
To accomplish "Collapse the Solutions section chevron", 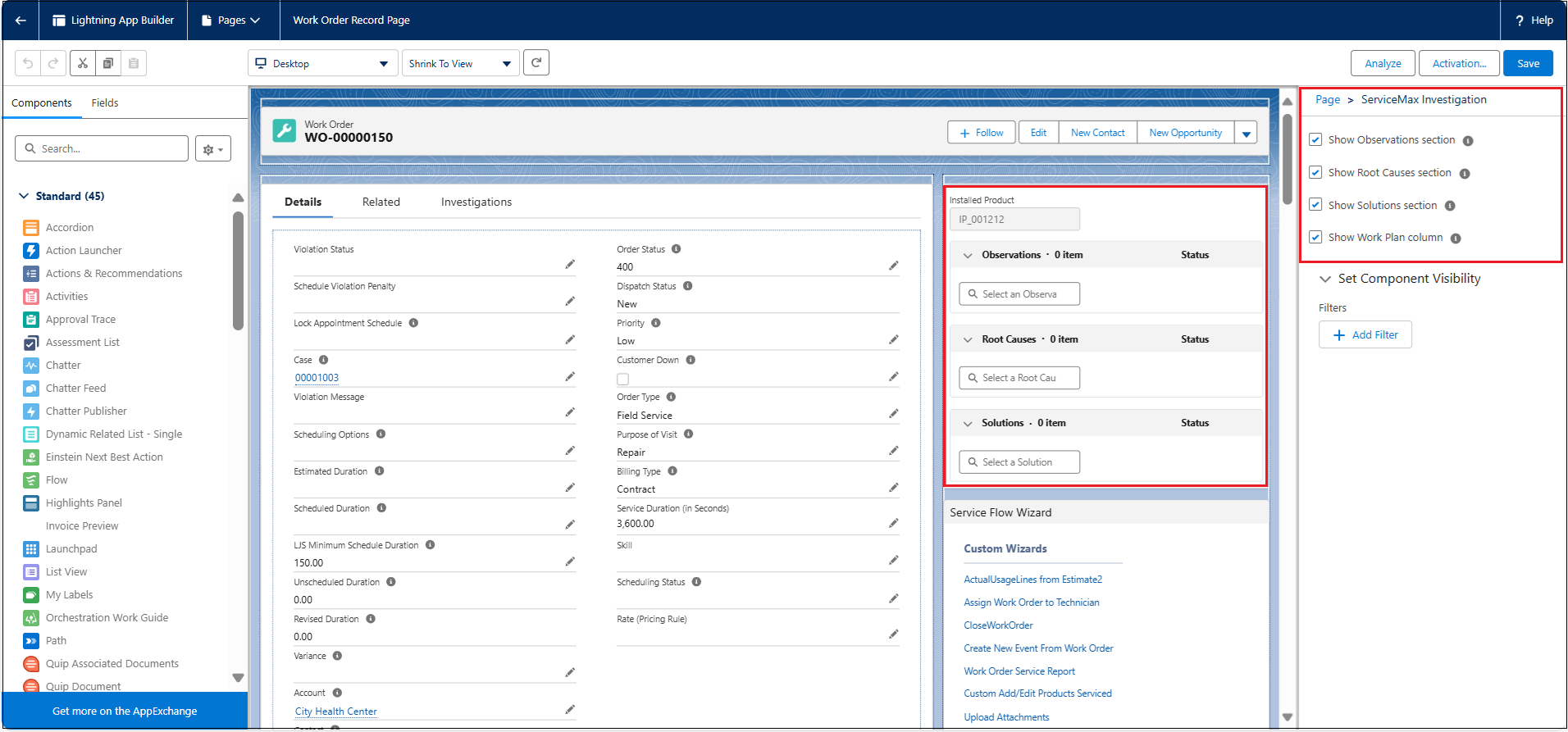I will click(968, 423).
